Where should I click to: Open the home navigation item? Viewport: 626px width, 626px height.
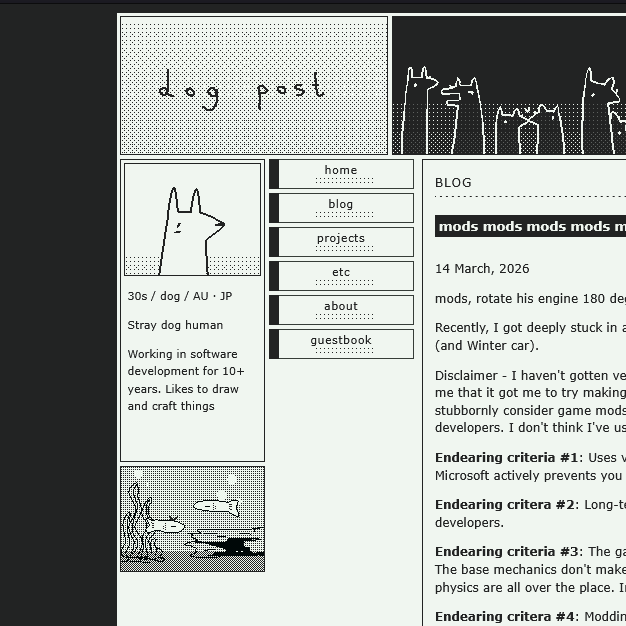click(x=341, y=173)
